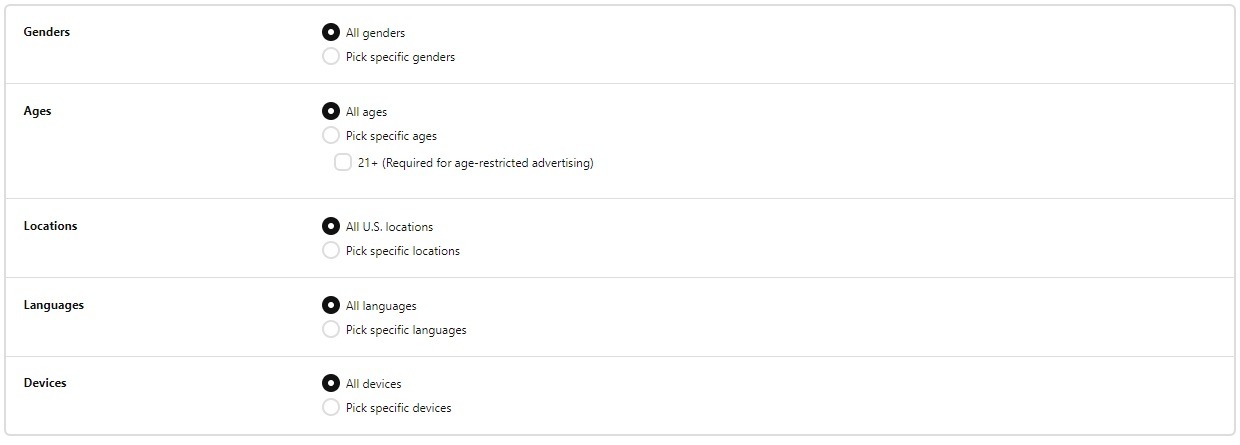Click the Genders section heading

click(x=47, y=32)
